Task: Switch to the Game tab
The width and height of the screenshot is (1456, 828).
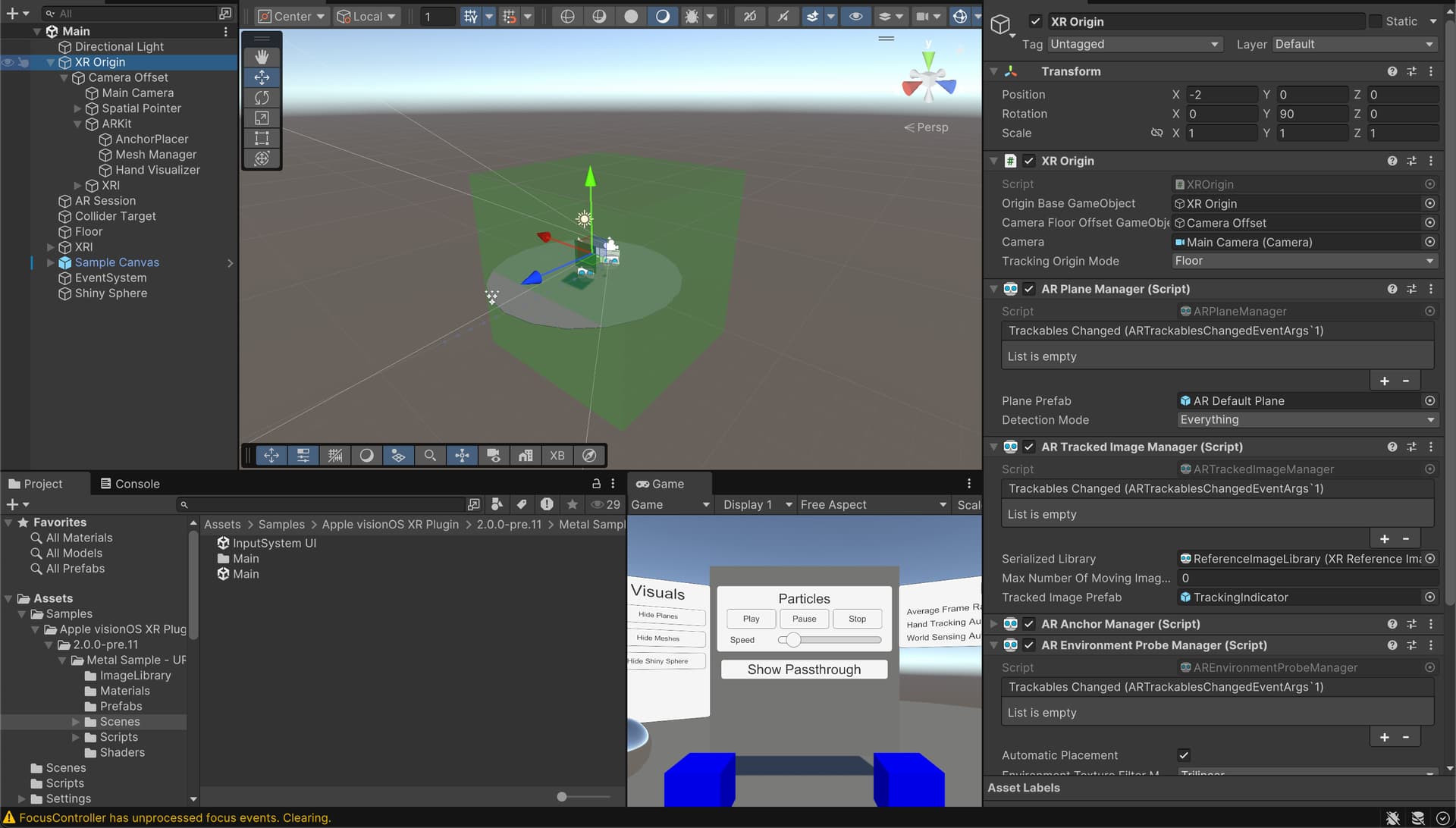Action: [x=665, y=484]
